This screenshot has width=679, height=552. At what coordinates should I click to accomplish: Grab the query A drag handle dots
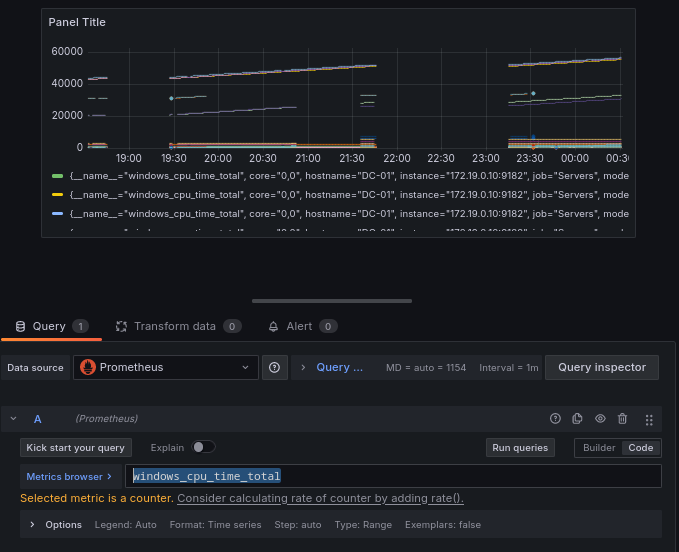tap(649, 420)
